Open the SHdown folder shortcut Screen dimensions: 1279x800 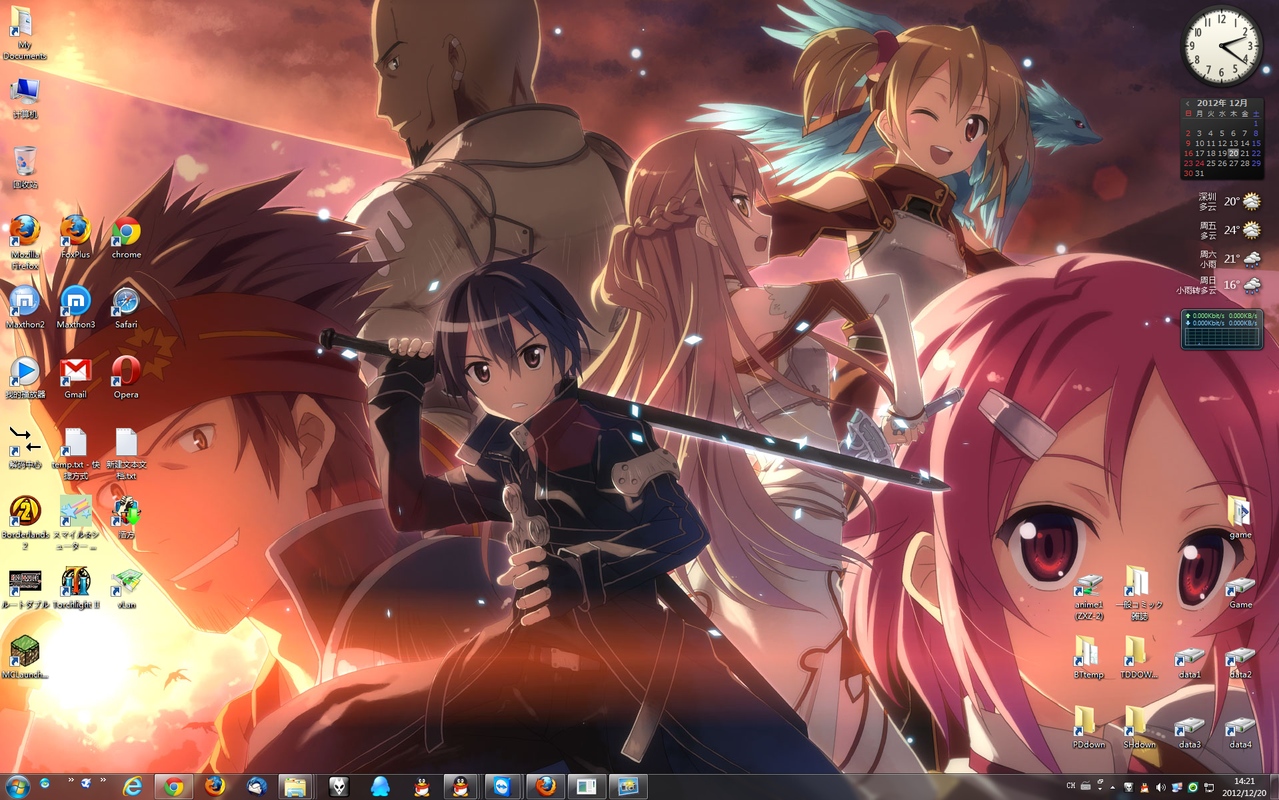pyautogui.click(x=1138, y=727)
